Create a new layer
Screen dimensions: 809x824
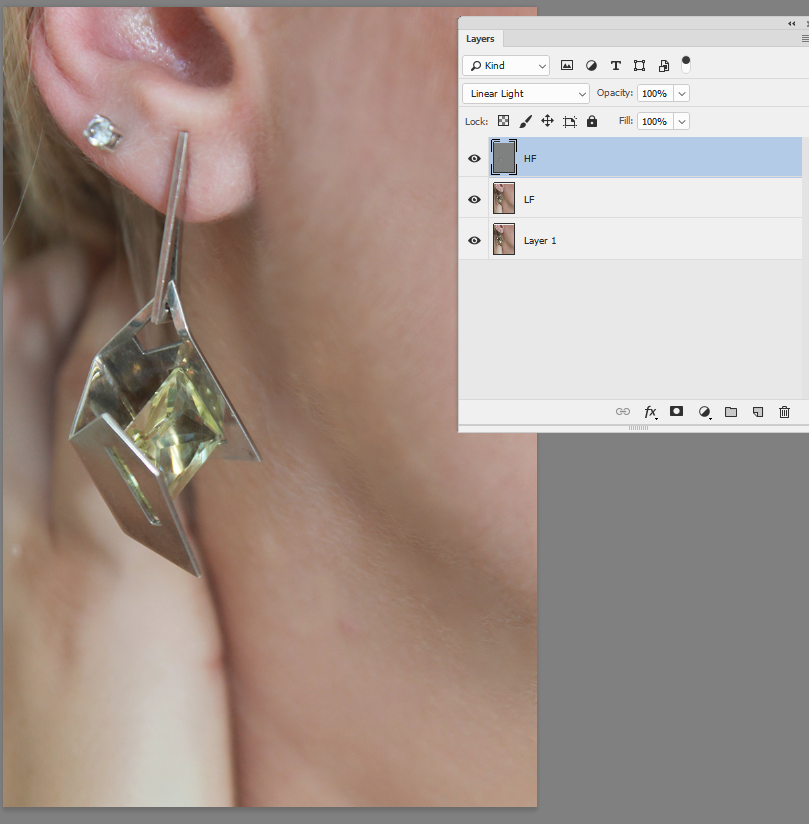(x=757, y=412)
